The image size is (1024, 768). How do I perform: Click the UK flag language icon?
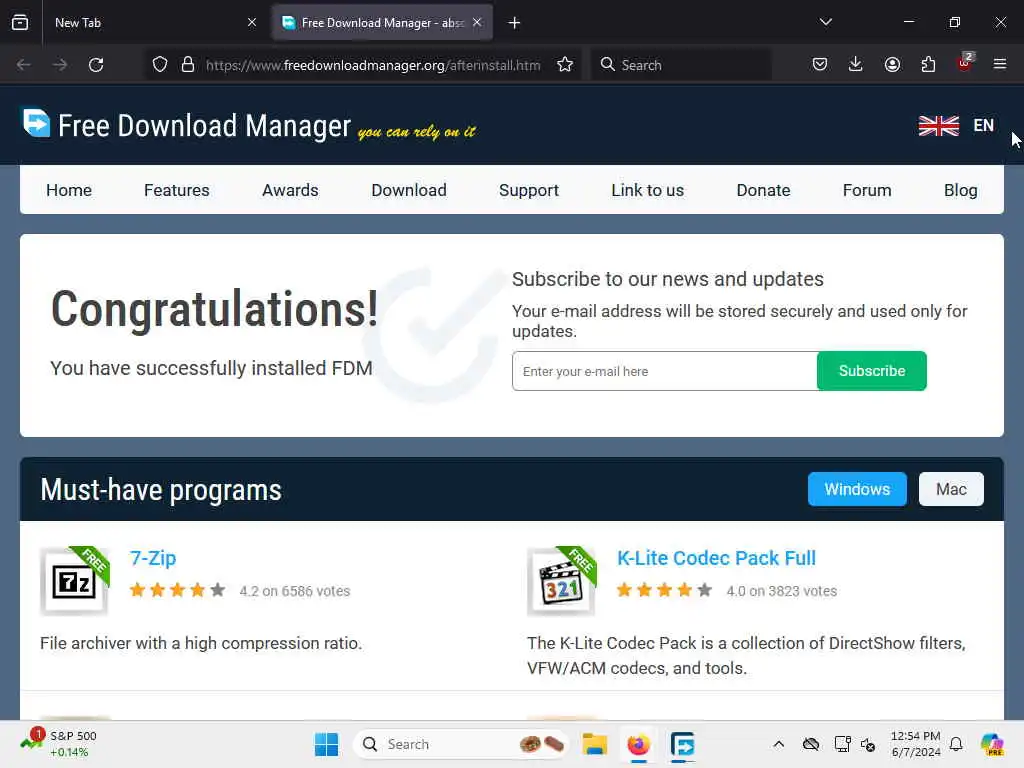[x=938, y=125]
